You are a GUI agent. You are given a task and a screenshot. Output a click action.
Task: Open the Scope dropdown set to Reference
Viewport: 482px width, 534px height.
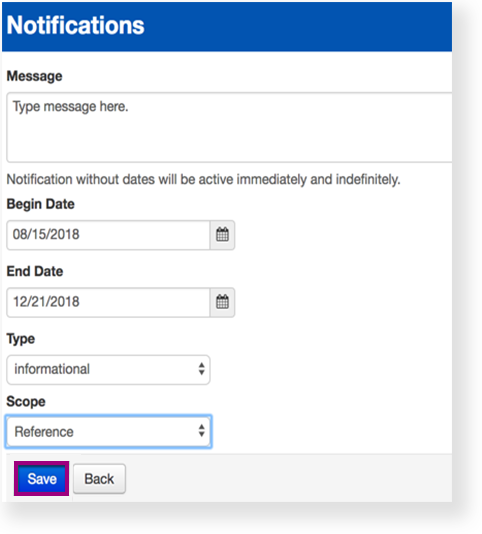(x=108, y=432)
